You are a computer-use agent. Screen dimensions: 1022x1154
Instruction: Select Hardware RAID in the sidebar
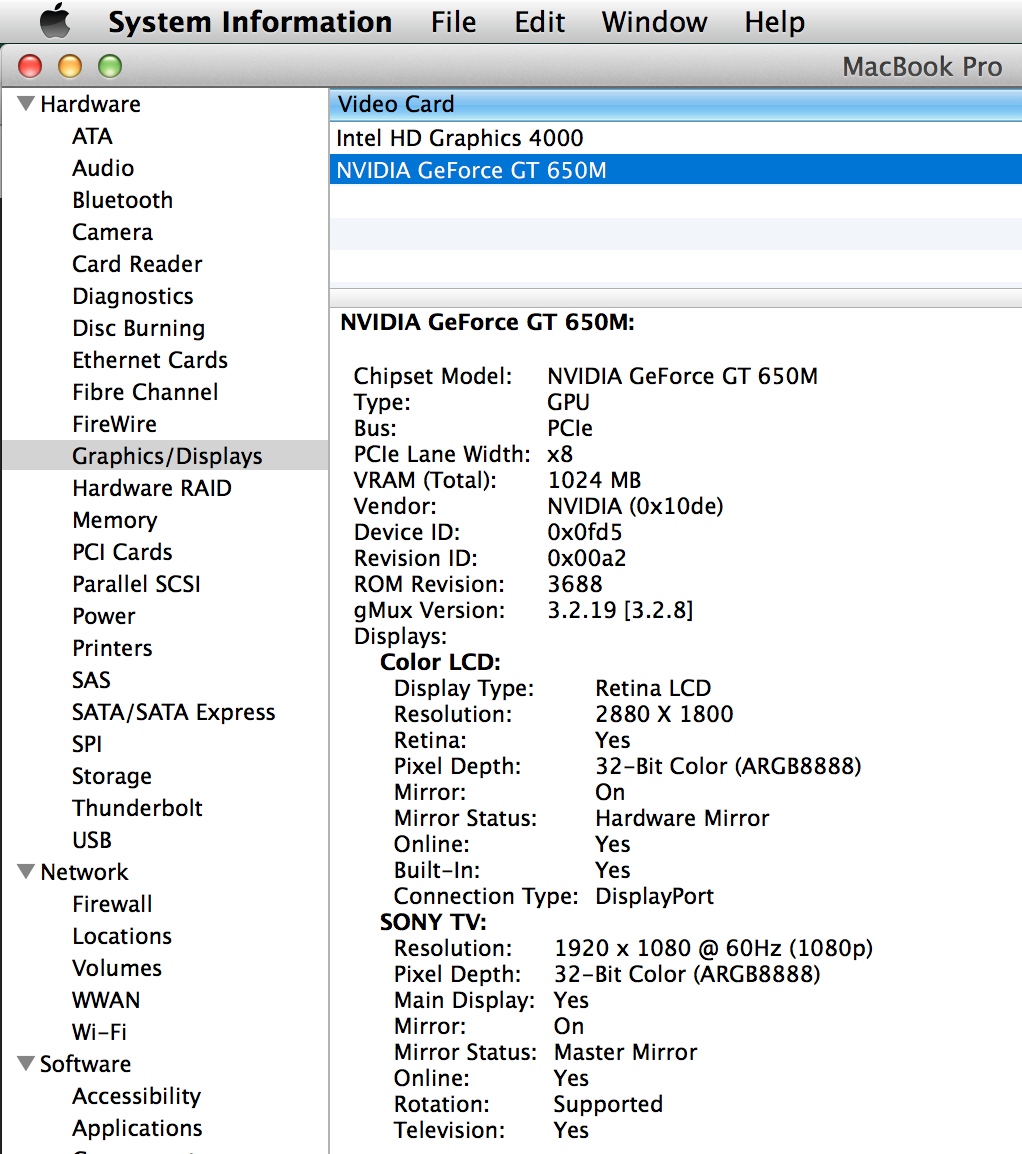(x=152, y=488)
